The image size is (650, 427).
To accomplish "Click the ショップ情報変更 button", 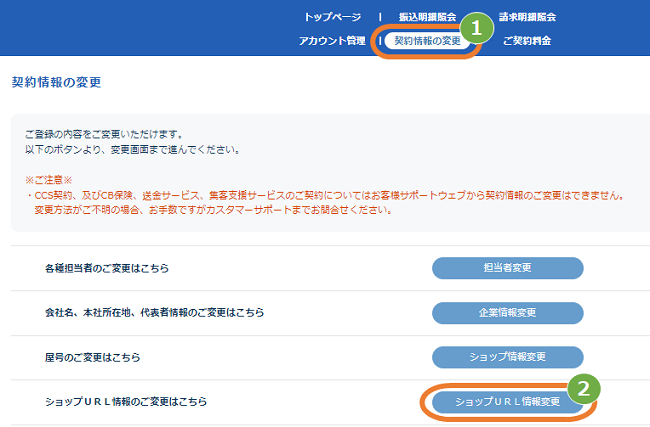I will click(x=507, y=357).
